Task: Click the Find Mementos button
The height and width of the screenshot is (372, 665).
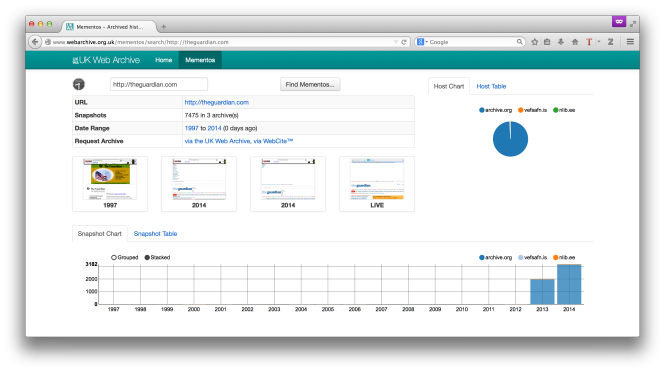Action: pos(310,84)
